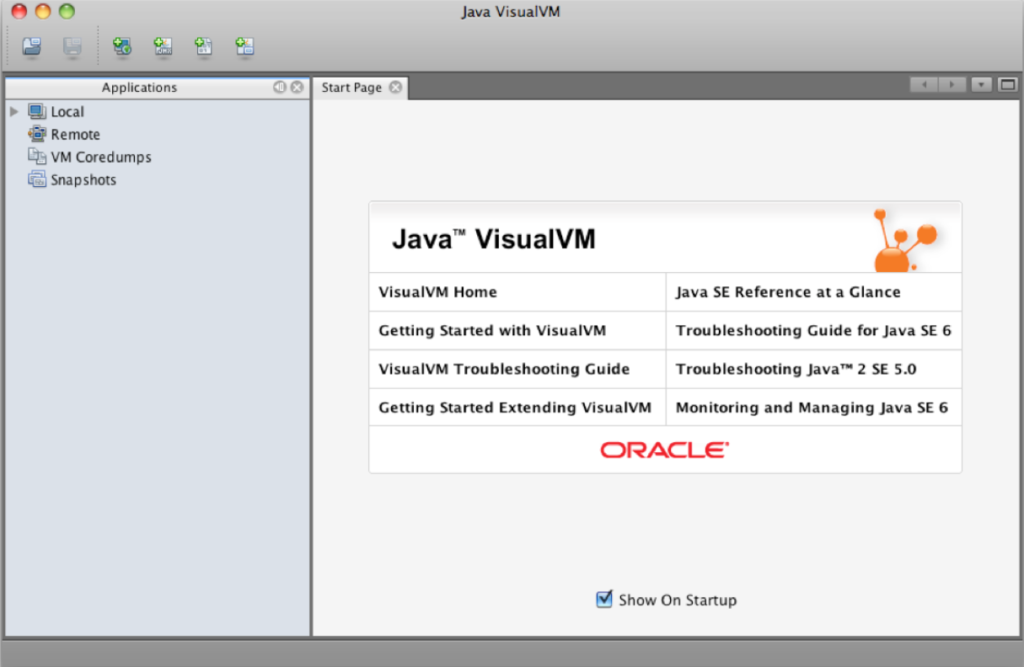
Task: Select the Snapshots tree label
Action: pos(84,180)
